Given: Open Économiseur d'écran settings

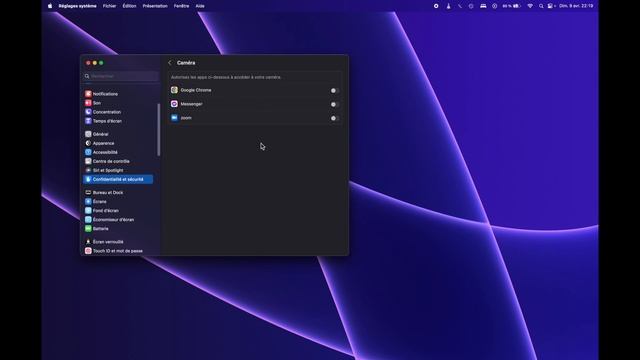Looking at the screenshot, I should 118,220.
